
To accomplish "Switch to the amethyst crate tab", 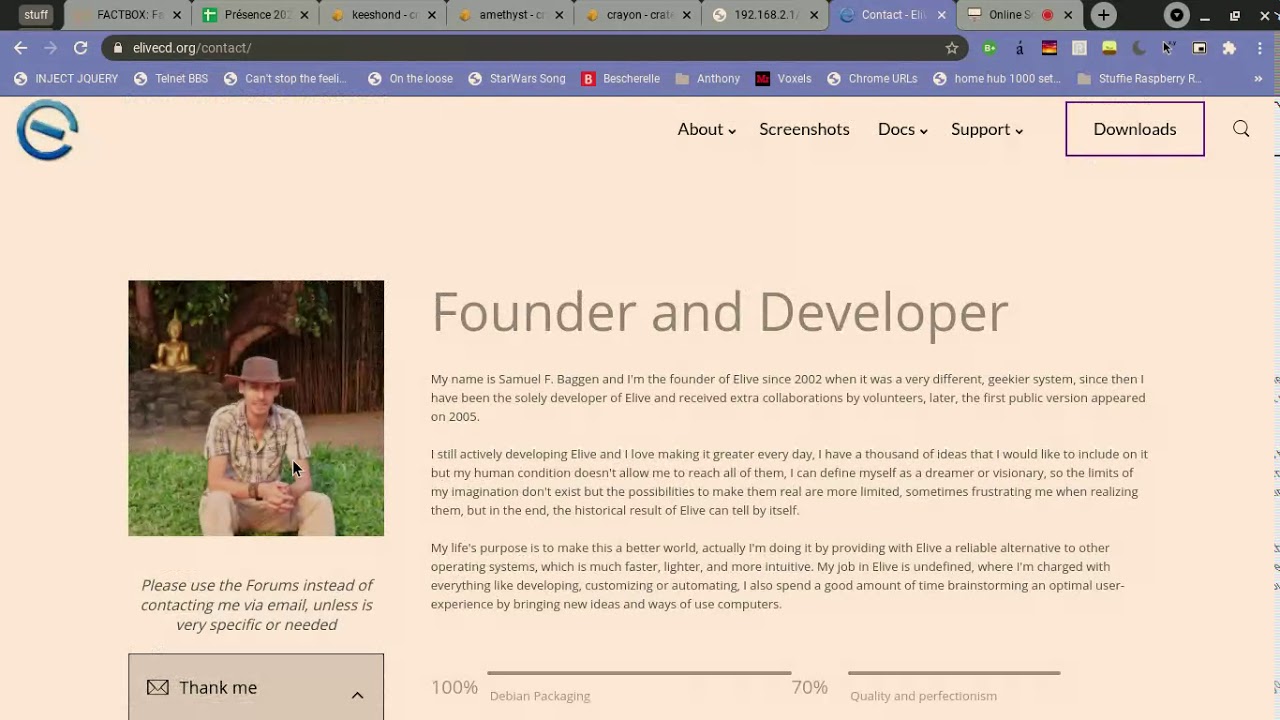I will coord(510,15).
